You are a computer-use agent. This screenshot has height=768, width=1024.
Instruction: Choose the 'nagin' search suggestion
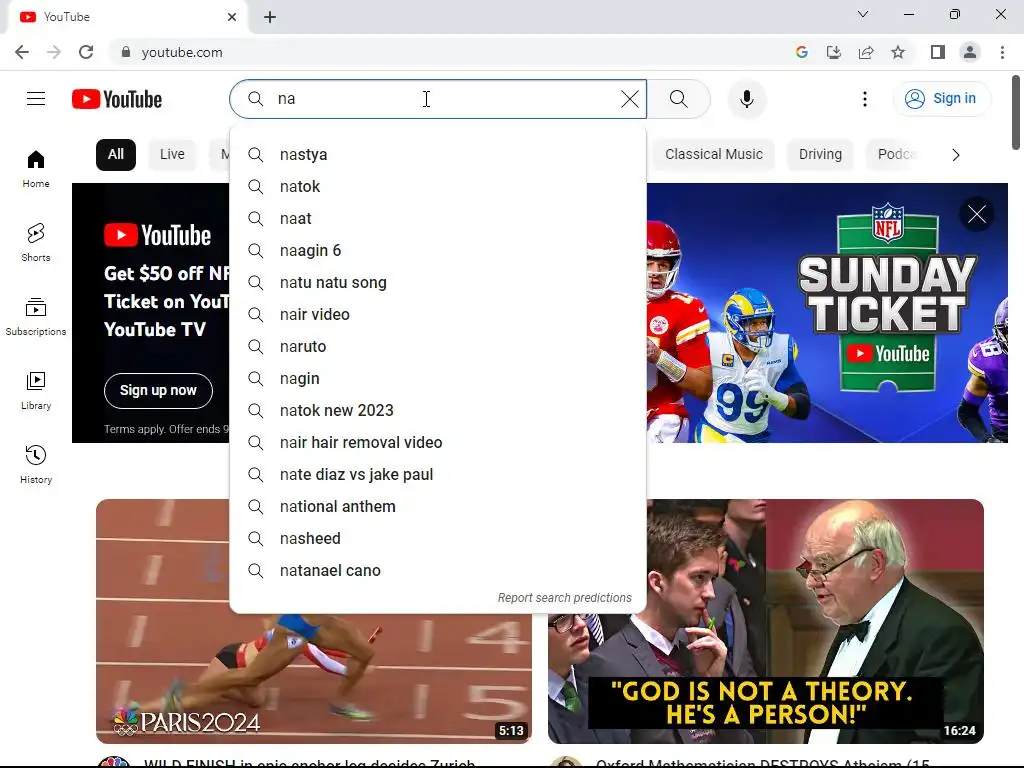point(438,379)
